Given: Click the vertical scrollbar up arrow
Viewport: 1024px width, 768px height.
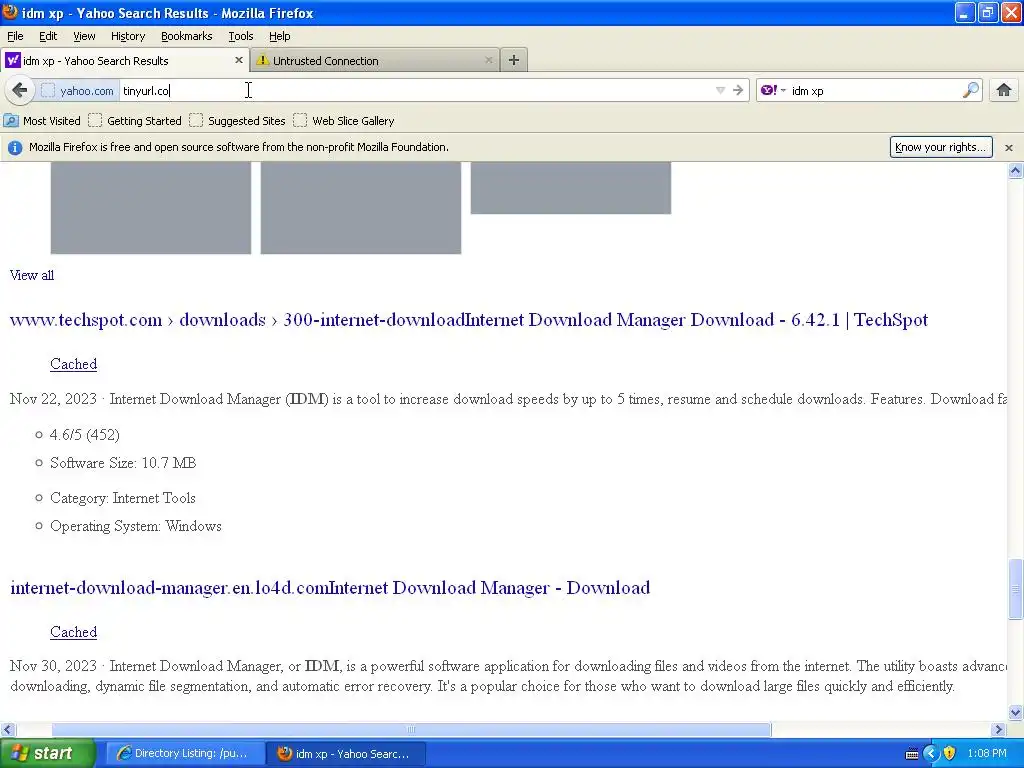Looking at the screenshot, I should [x=1015, y=170].
